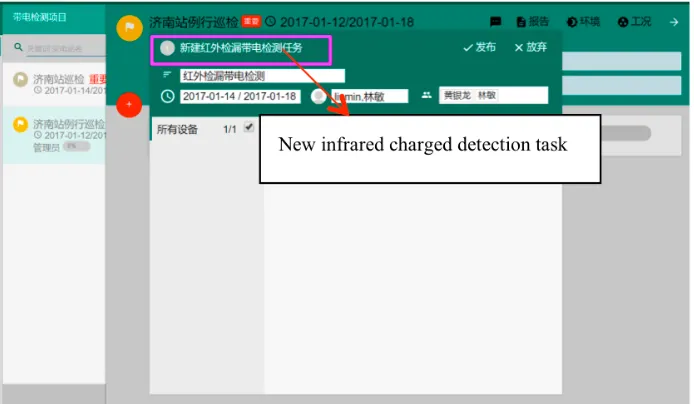
Task: Click the members field with 黄银龙 林敏
Action: coord(494,95)
